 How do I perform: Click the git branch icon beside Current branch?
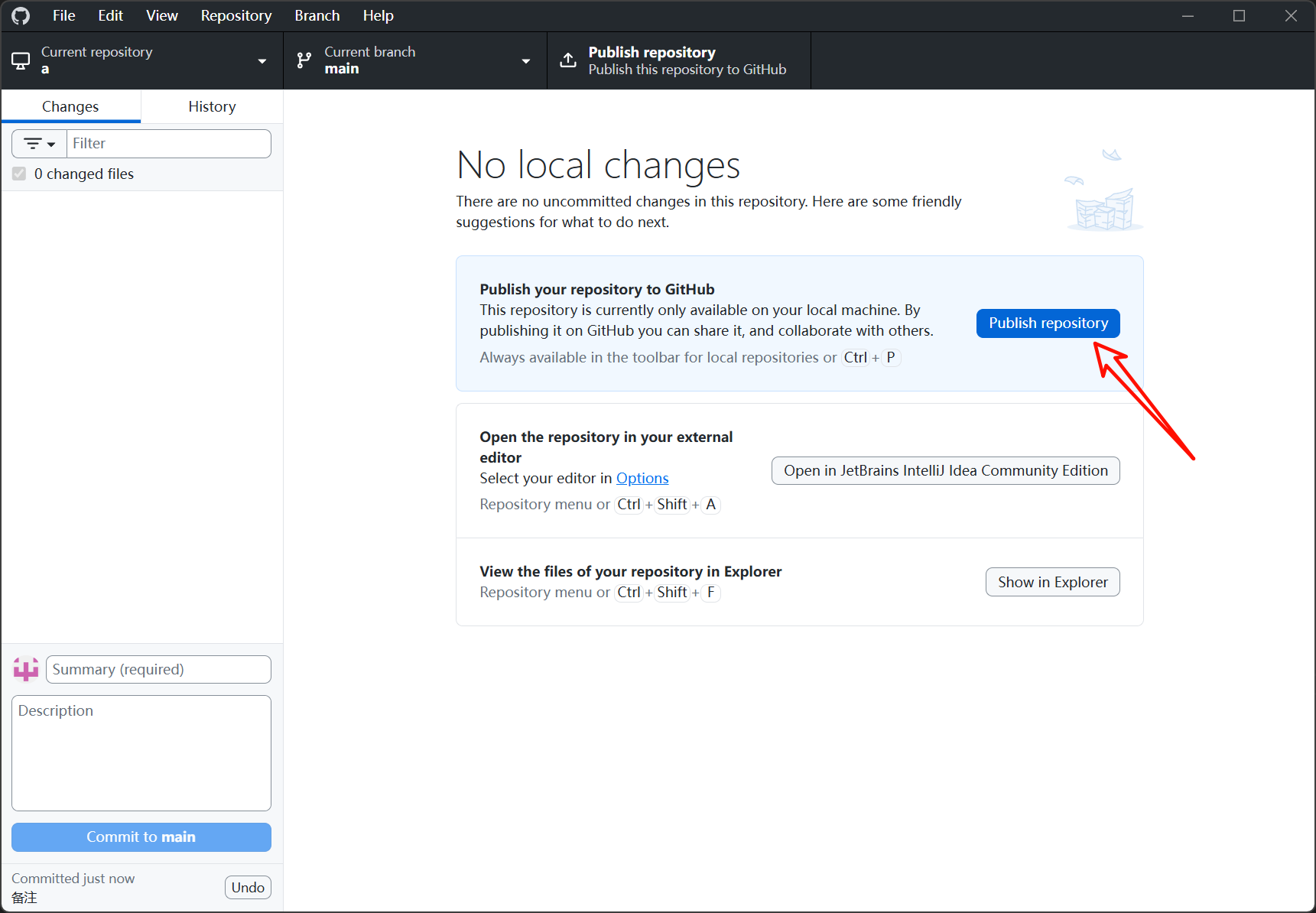[304, 60]
